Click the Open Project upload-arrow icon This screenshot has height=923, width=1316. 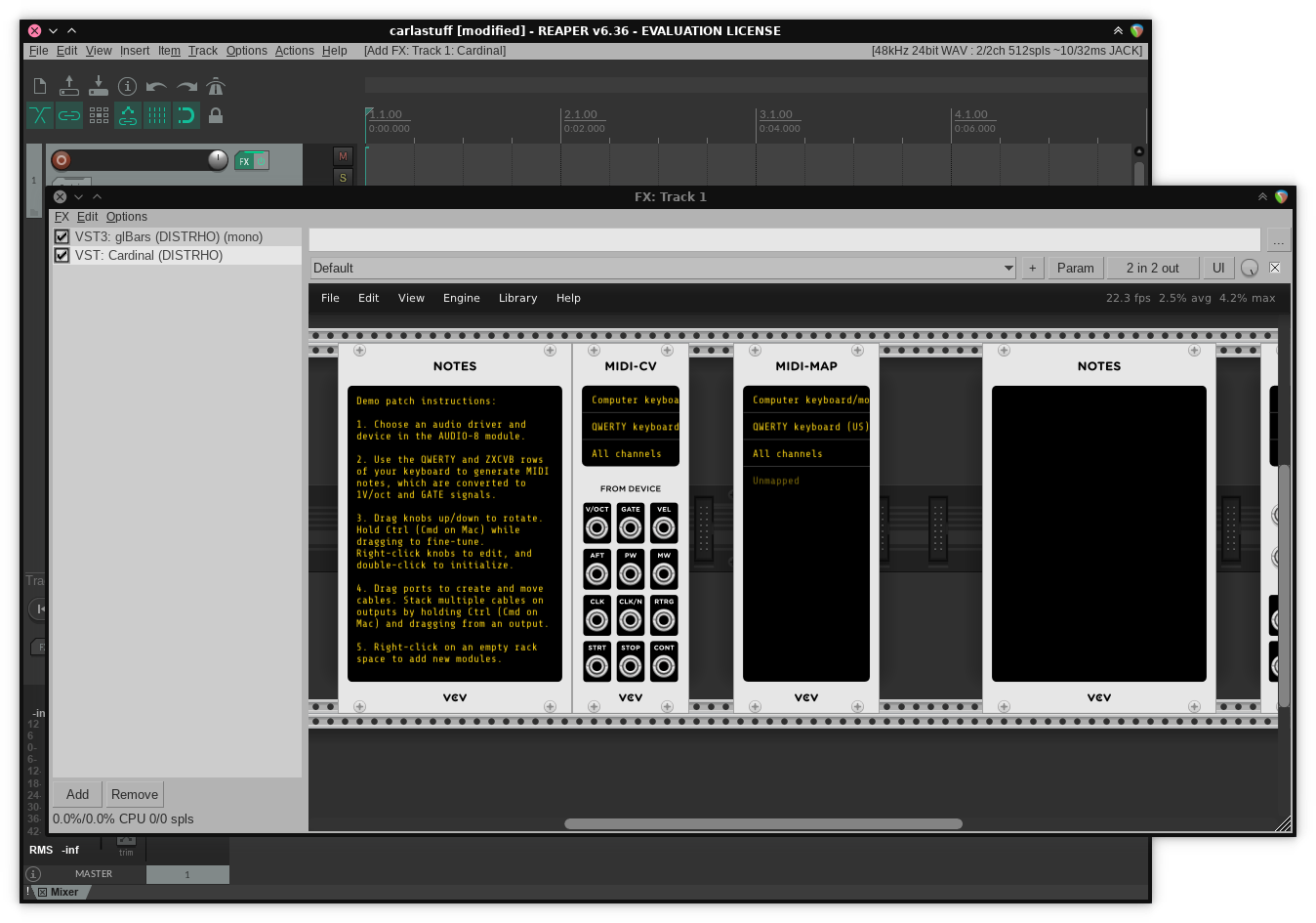pos(69,86)
